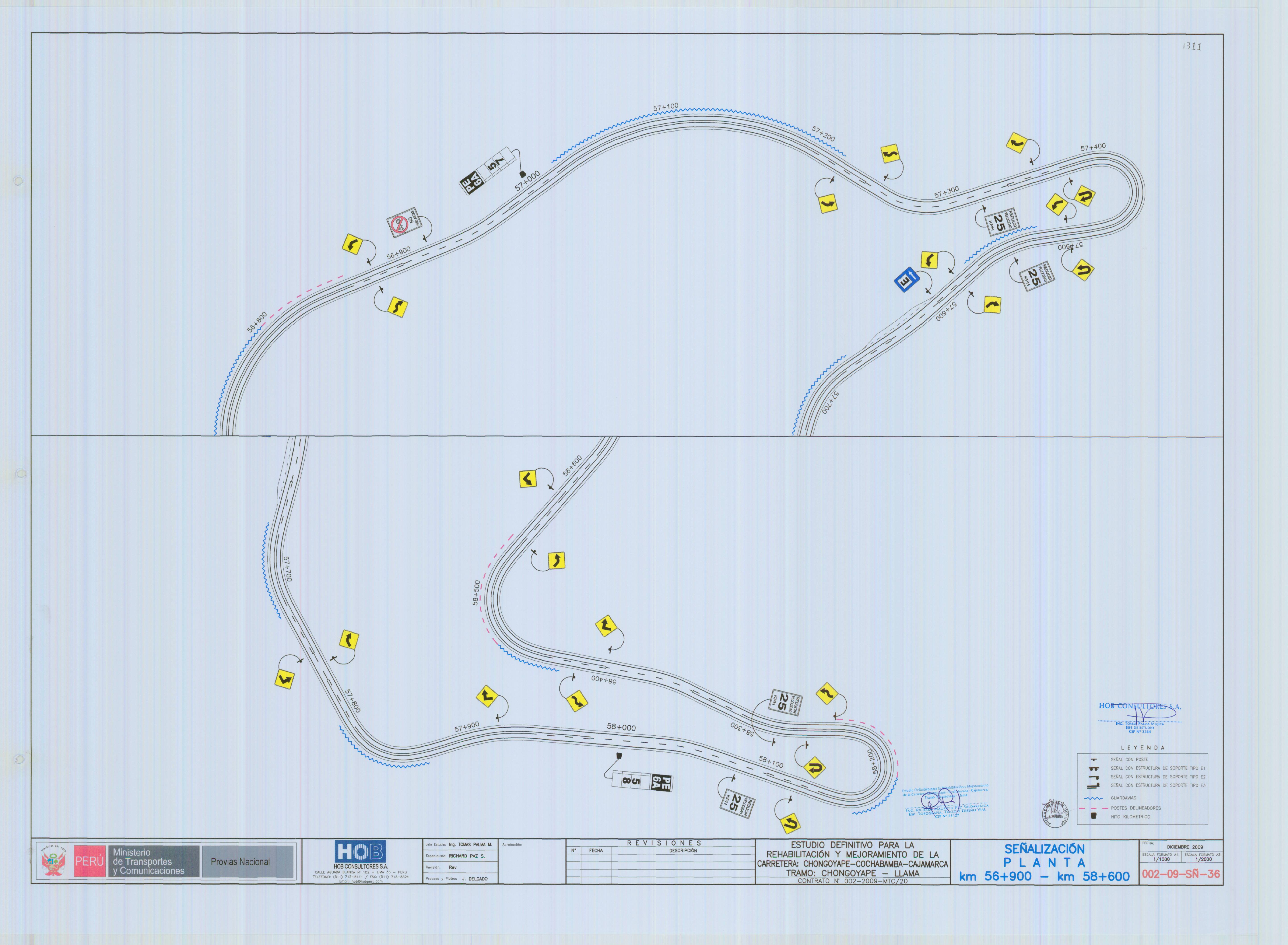Click the station label 58+000
Screen dimensions: 1288x945
tap(621, 728)
